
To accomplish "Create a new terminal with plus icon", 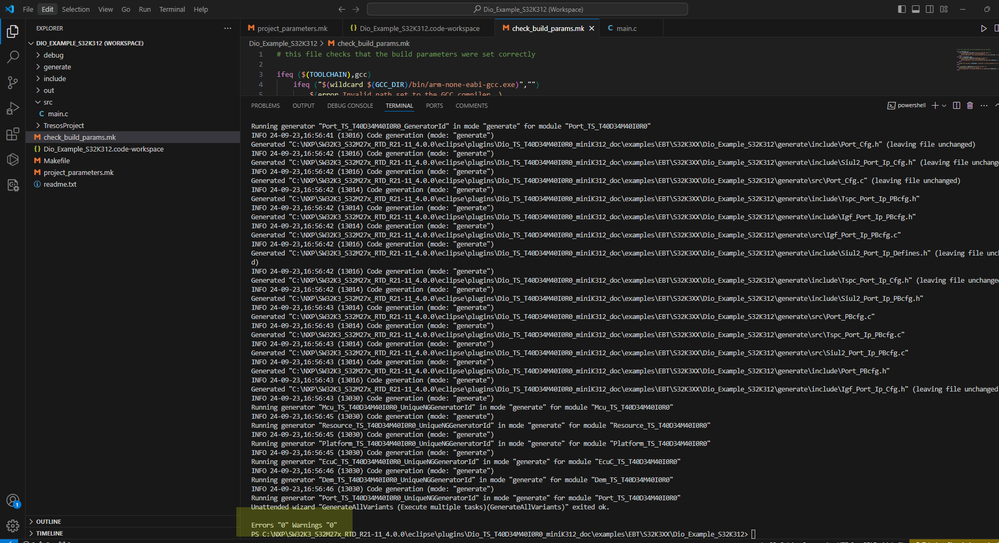I will pos(935,105).
